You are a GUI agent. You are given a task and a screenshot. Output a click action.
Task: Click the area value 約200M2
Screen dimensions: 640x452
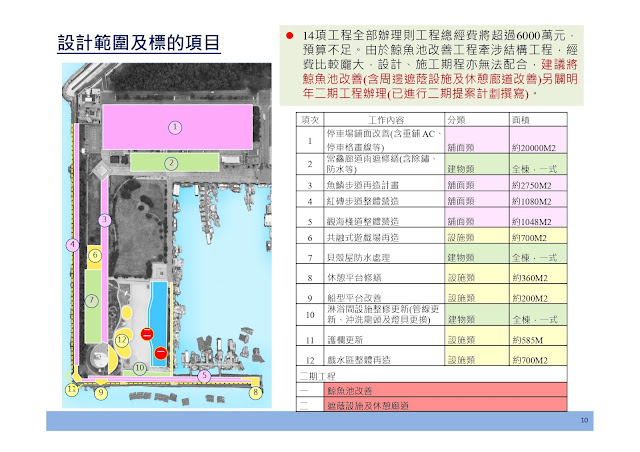pyautogui.click(x=530, y=298)
